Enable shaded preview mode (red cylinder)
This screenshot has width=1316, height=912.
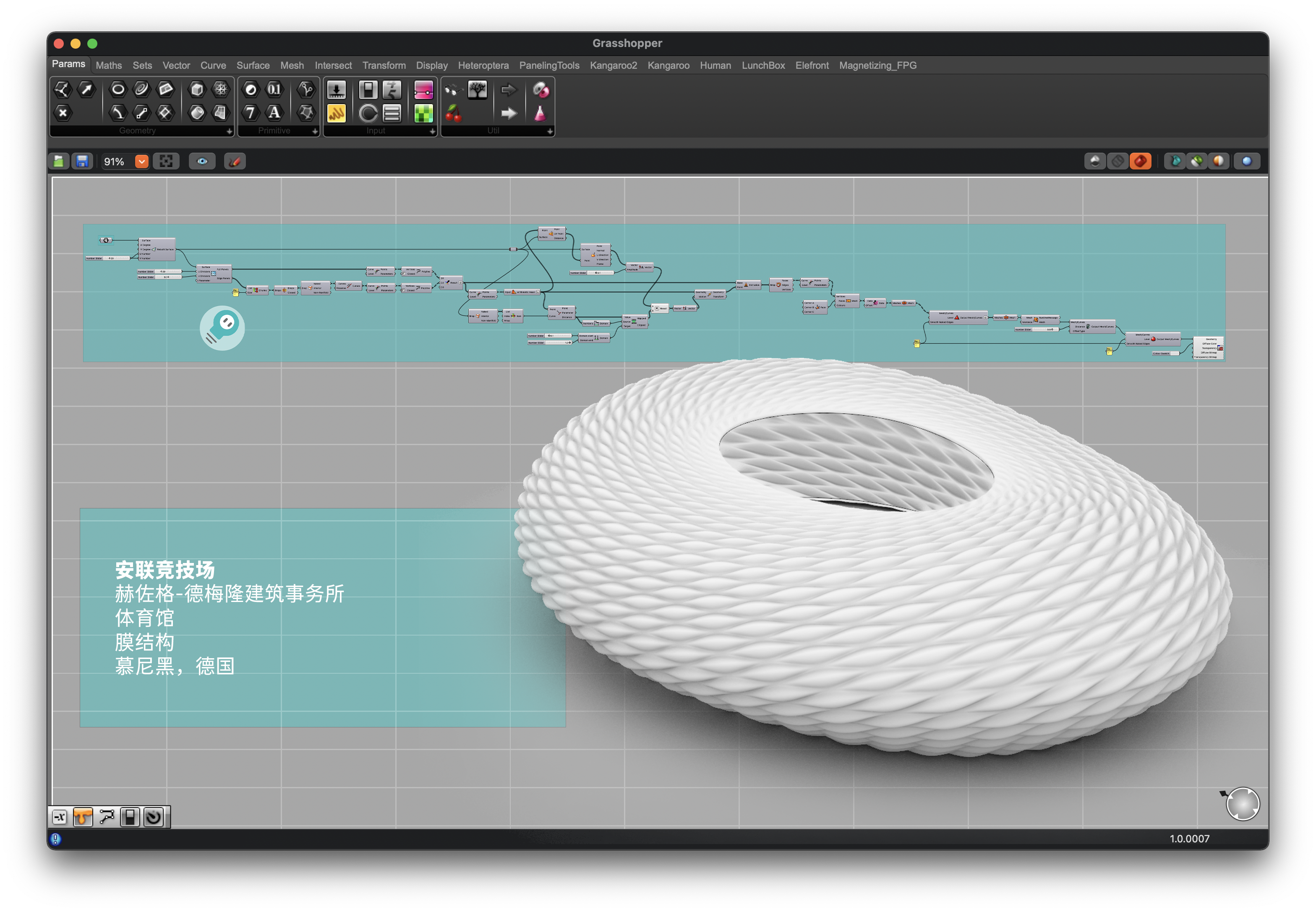click(1141, 162)
